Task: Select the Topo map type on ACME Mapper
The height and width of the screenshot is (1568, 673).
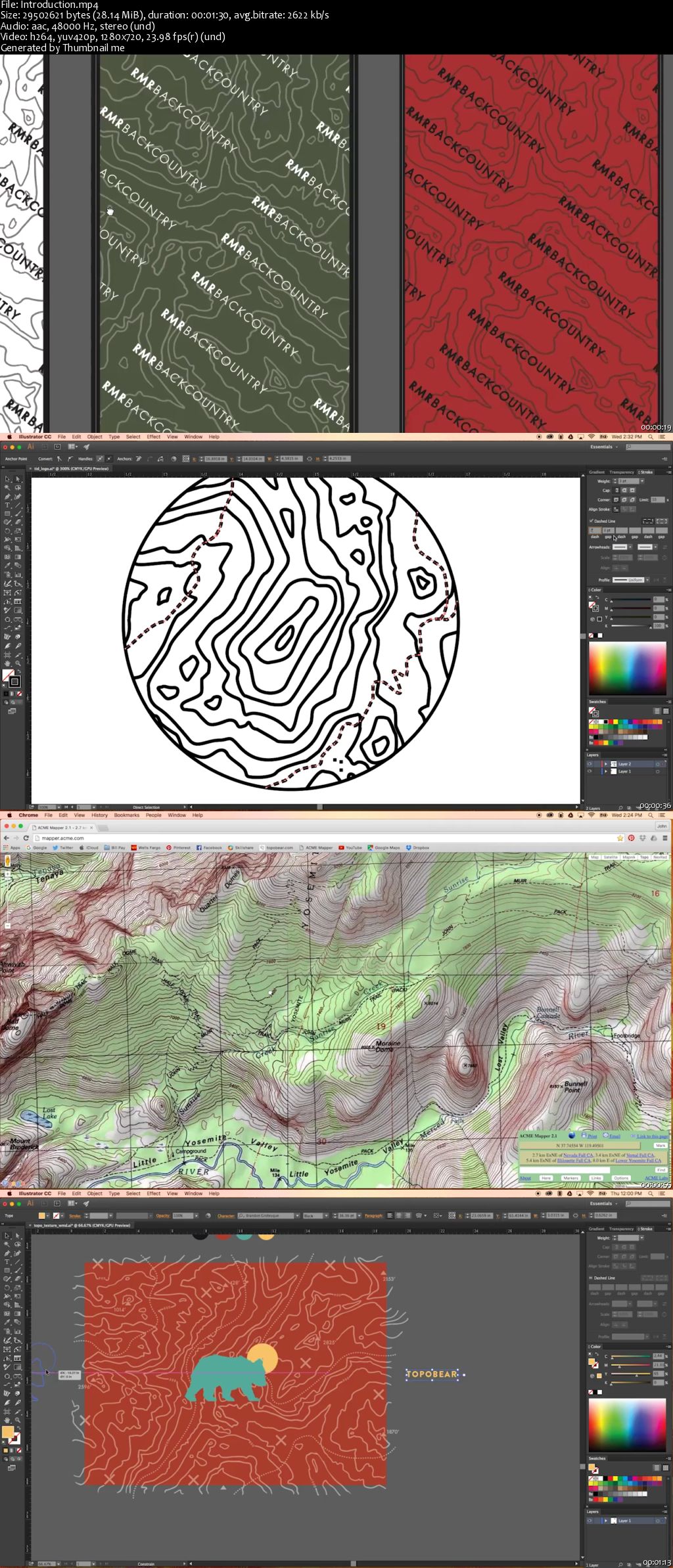Action: pyautogui.click(x=644, y=857)
